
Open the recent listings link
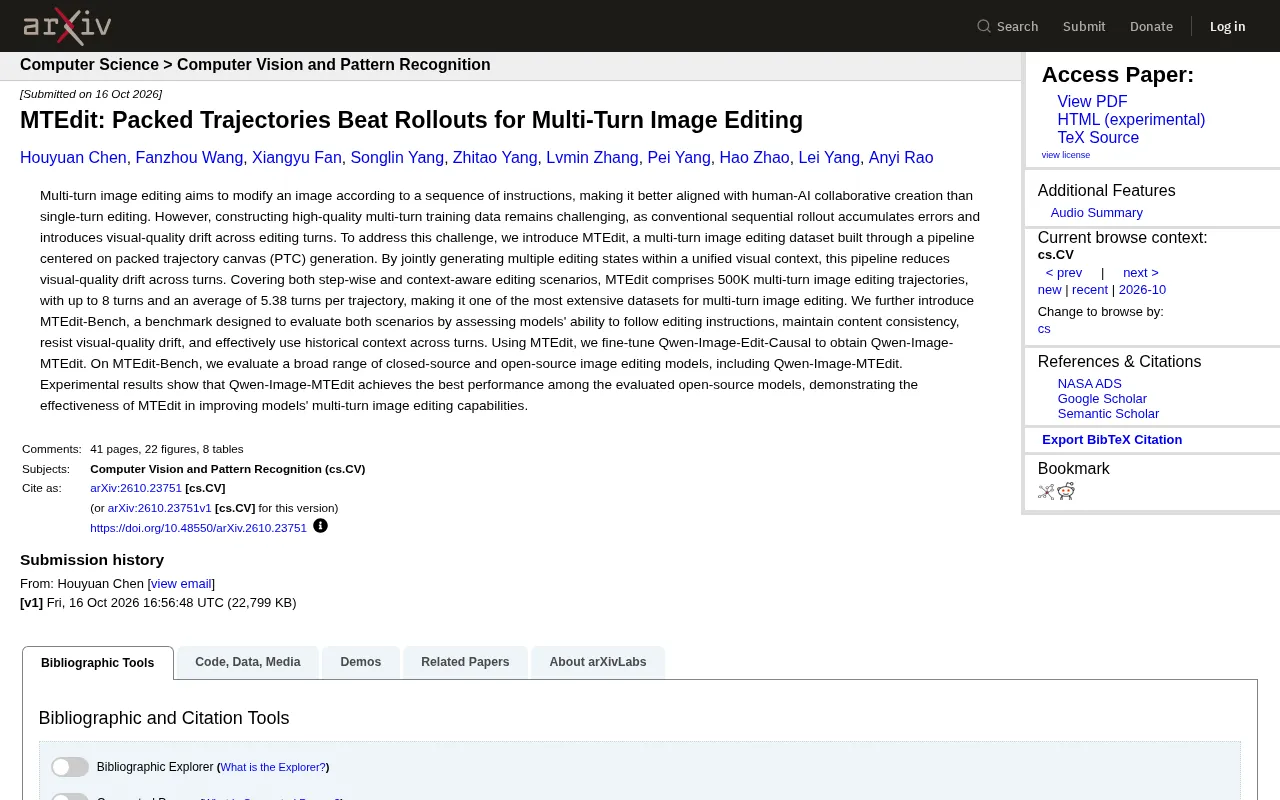pos(1090,290)
